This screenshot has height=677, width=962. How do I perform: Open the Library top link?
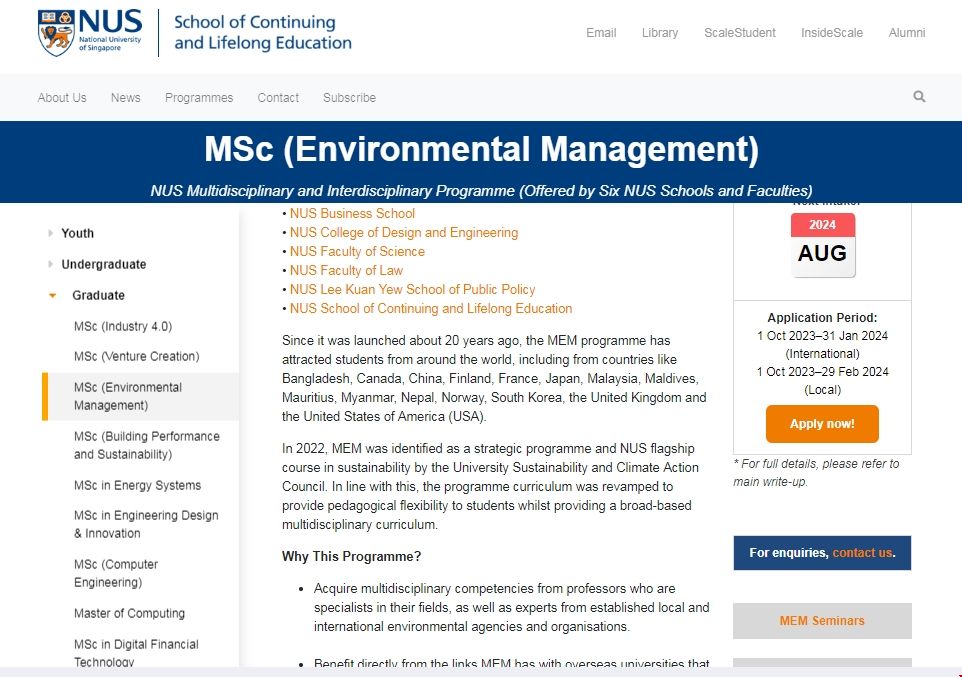[659, 33]
